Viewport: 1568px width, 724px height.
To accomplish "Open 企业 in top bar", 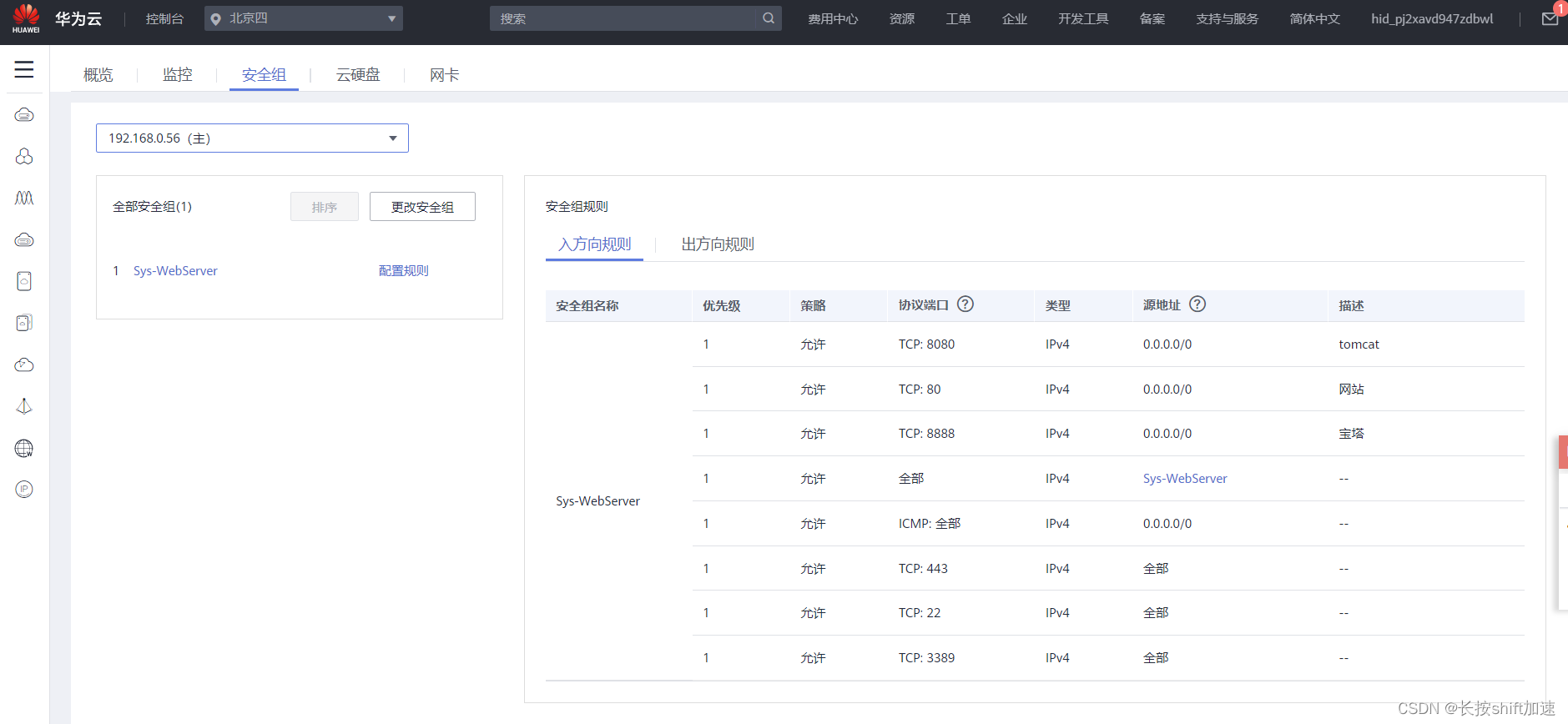I will [1015, 18].
